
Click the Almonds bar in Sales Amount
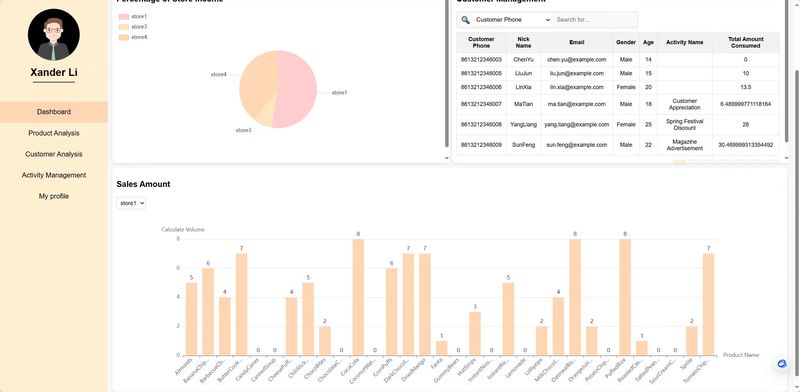click(x=191, y=319)
